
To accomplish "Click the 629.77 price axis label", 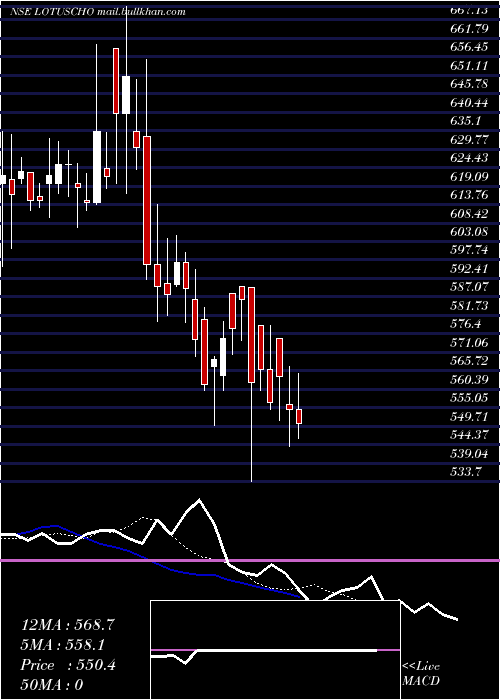I will tap(470, 140).
